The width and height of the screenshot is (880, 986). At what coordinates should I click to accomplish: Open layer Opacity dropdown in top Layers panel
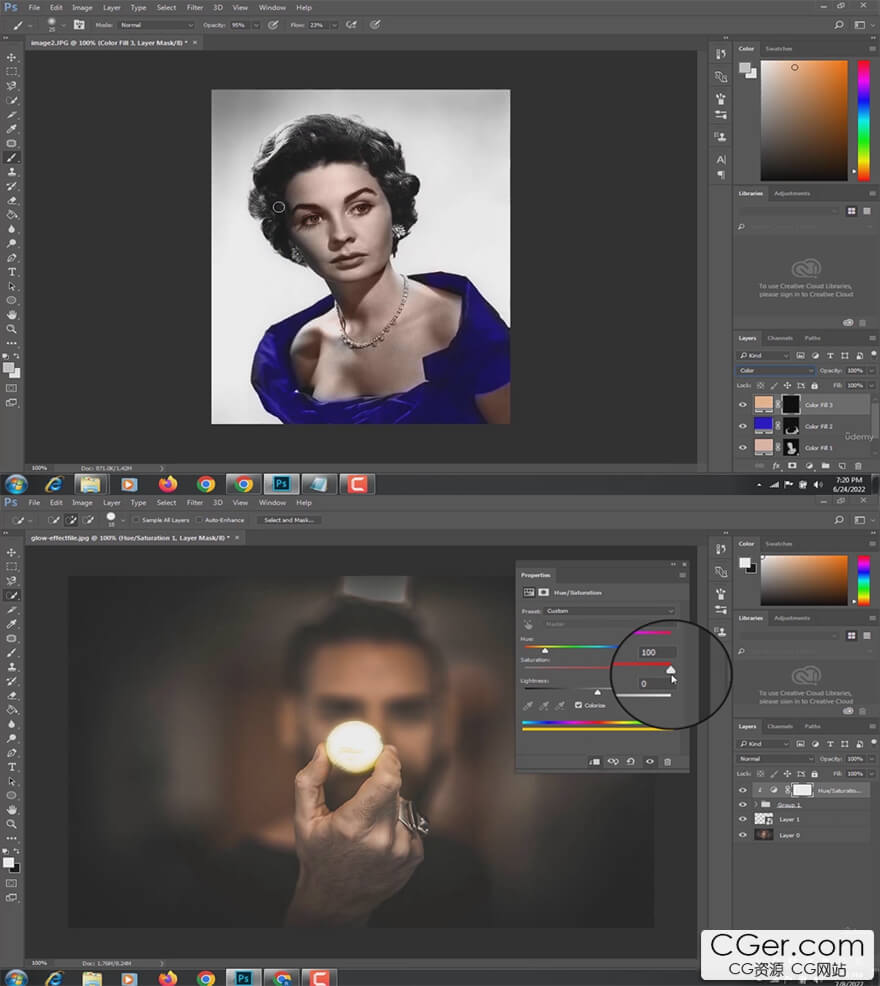tap(871, 370)
